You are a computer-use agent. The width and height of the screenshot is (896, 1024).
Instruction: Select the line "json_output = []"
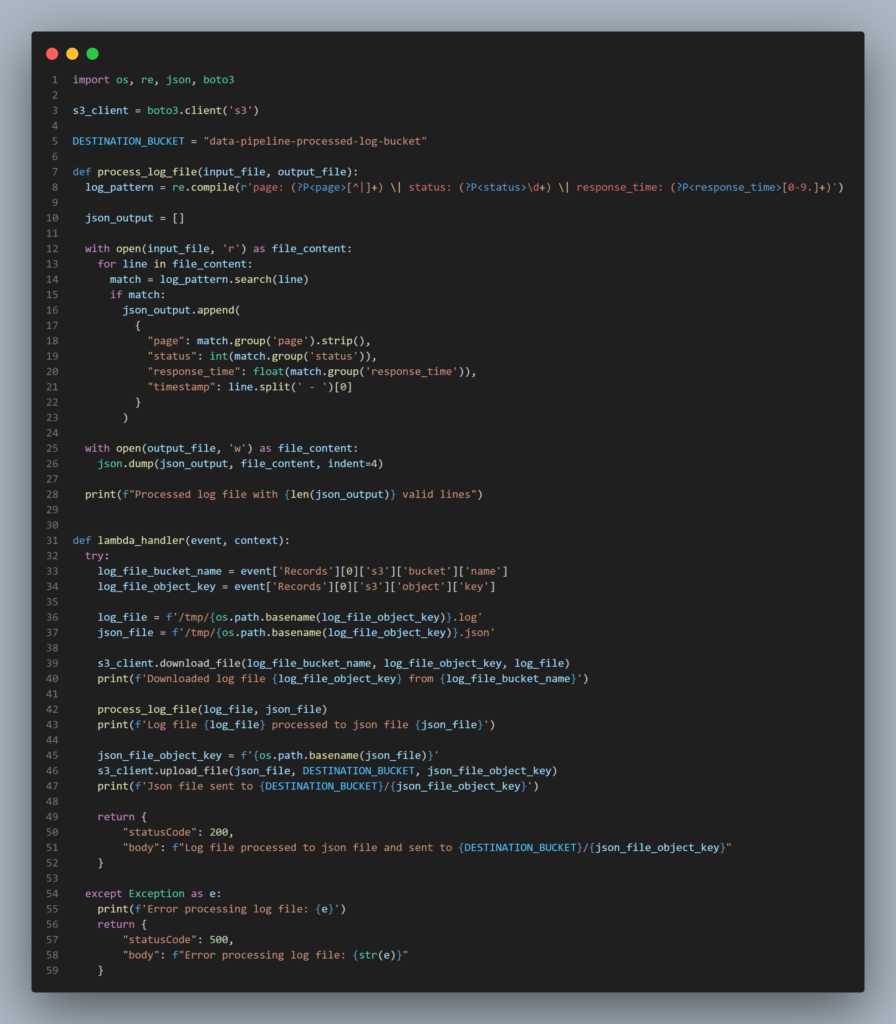(135, 218)
